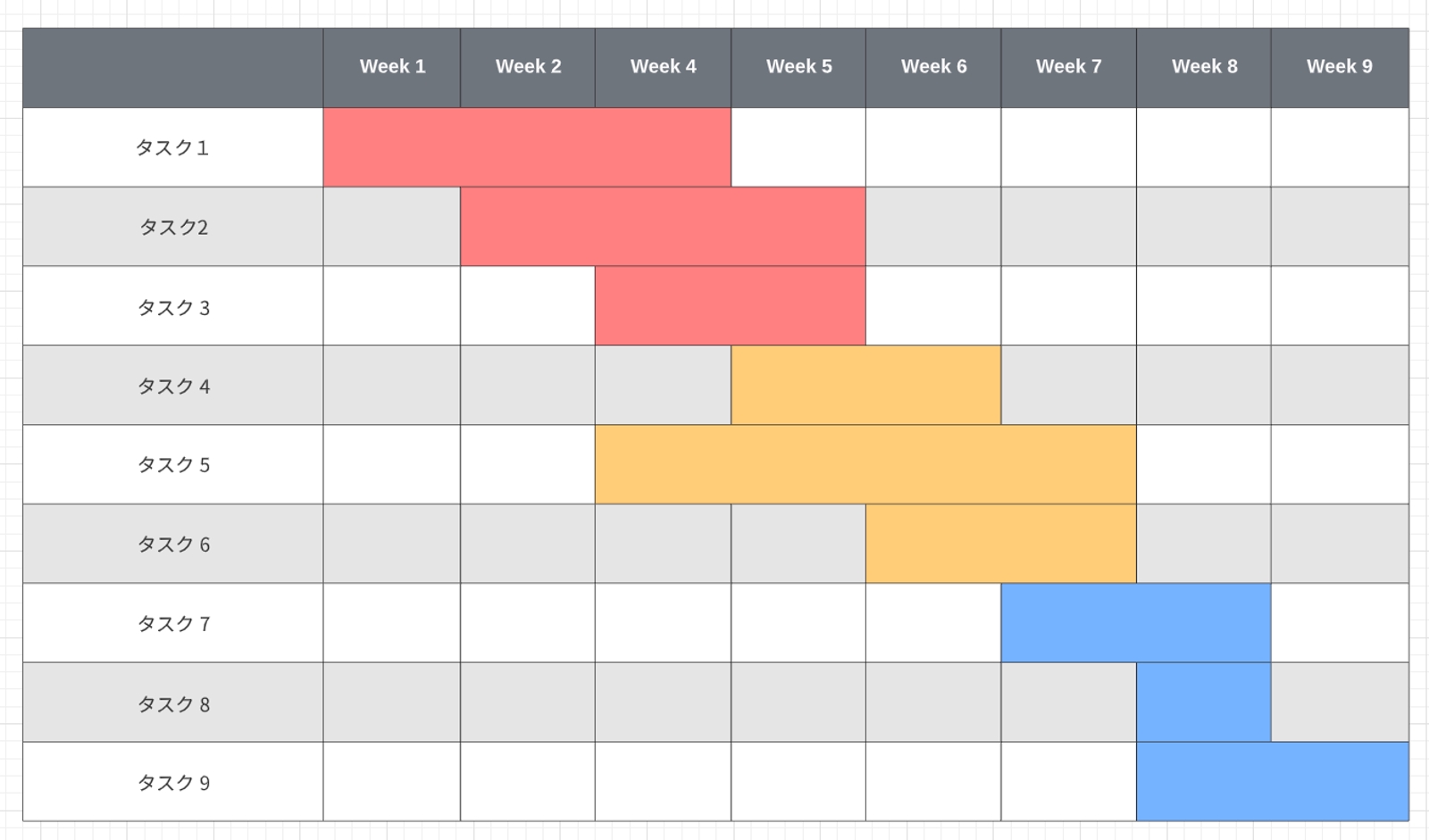Click the blue block in タスク 8 row
The height and width of the screenshot is (840, 1429).
point(1204,703)
